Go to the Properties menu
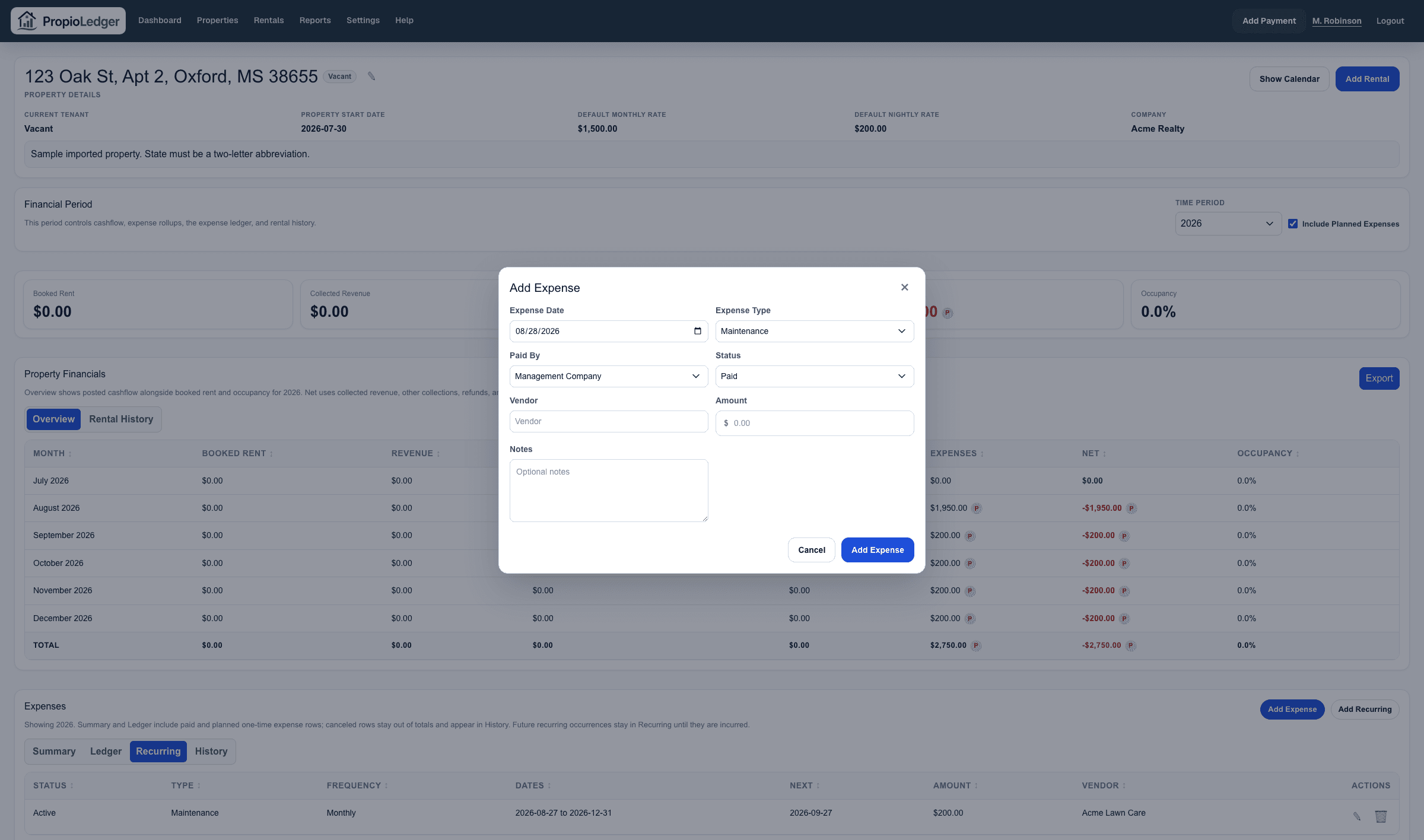 [217, 20]
